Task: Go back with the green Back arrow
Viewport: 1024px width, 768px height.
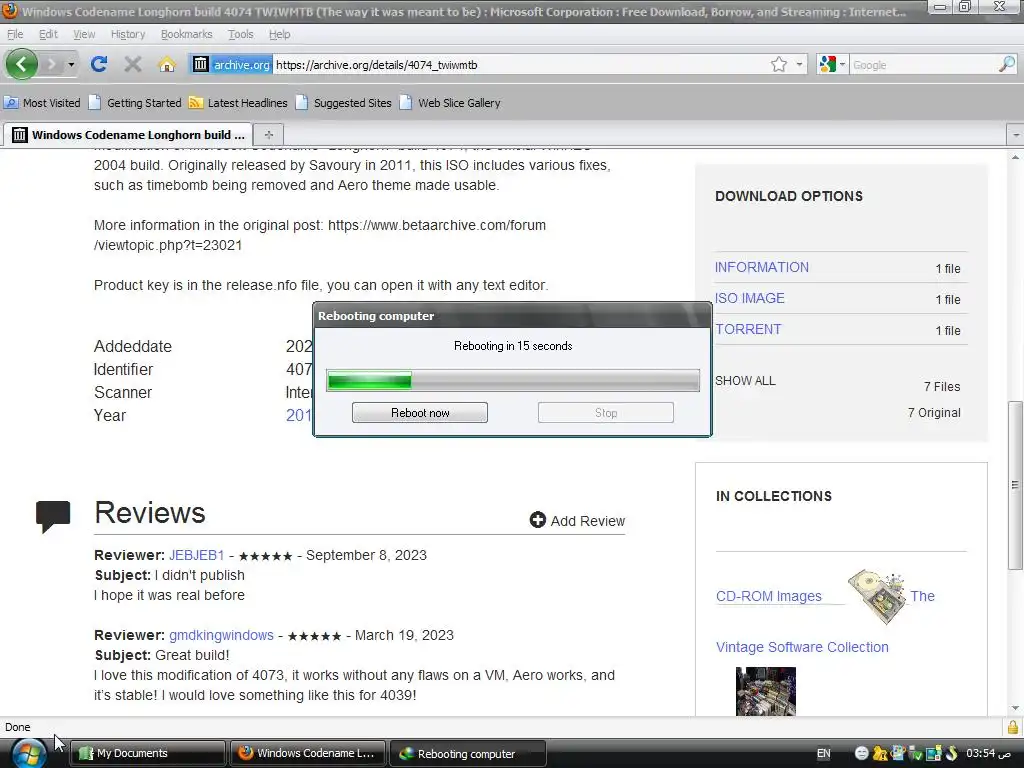Action: 22,64
